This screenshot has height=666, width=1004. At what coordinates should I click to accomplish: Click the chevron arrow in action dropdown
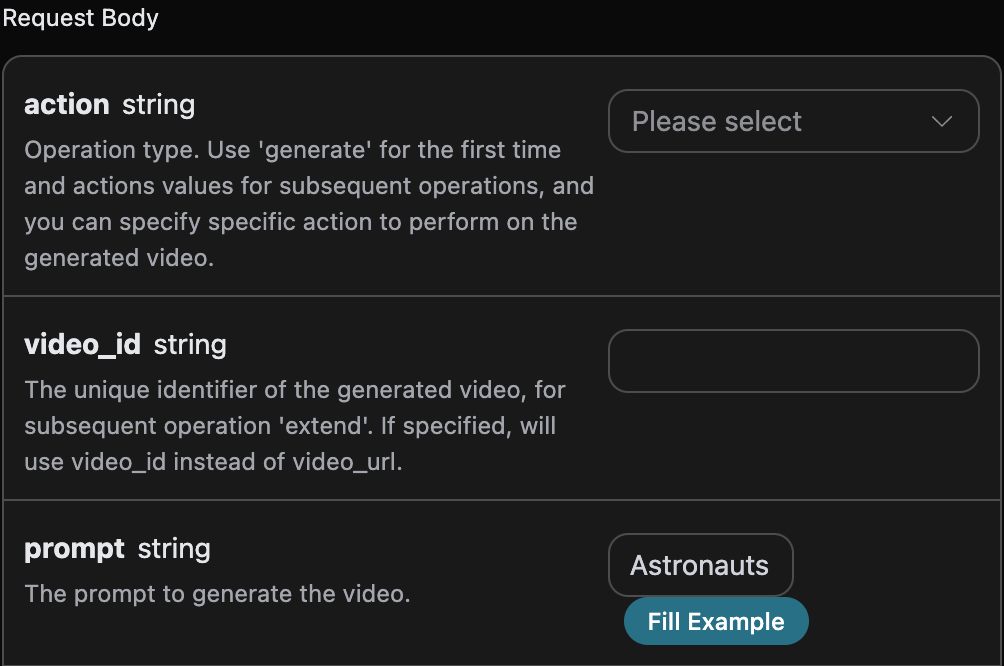[941, 122]
